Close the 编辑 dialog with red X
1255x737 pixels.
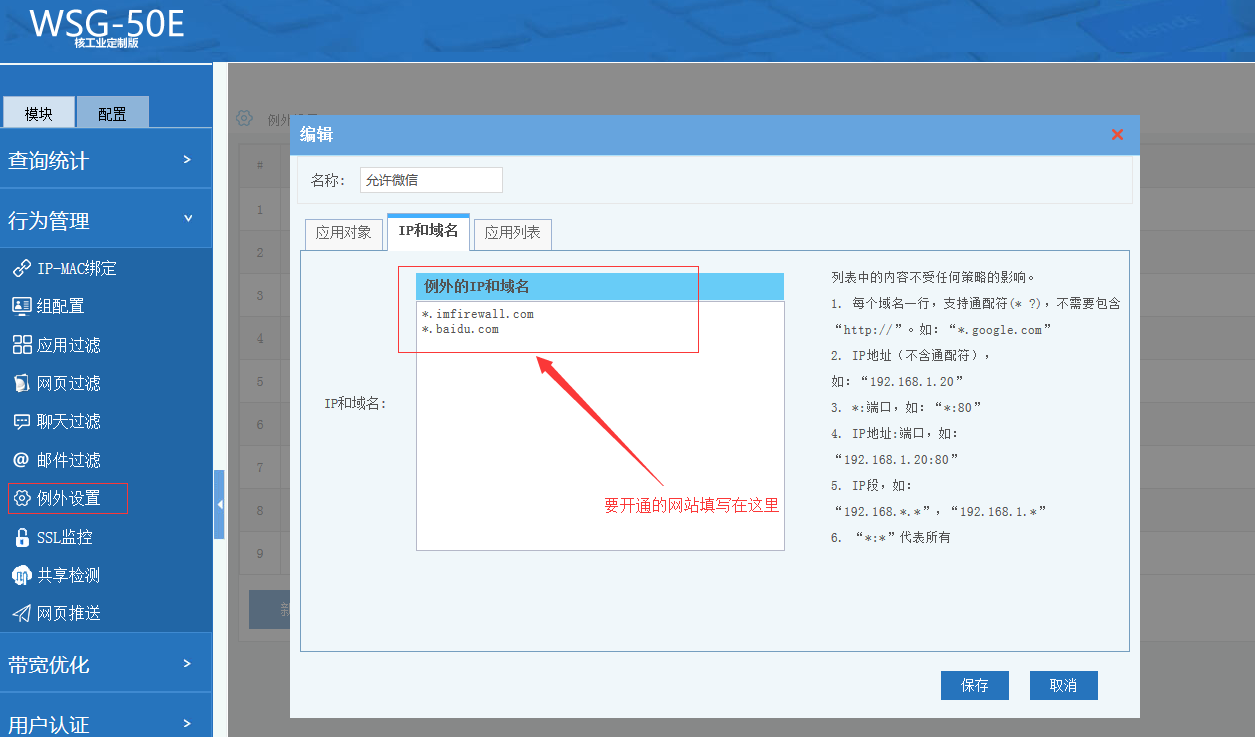click(1117, 135)
